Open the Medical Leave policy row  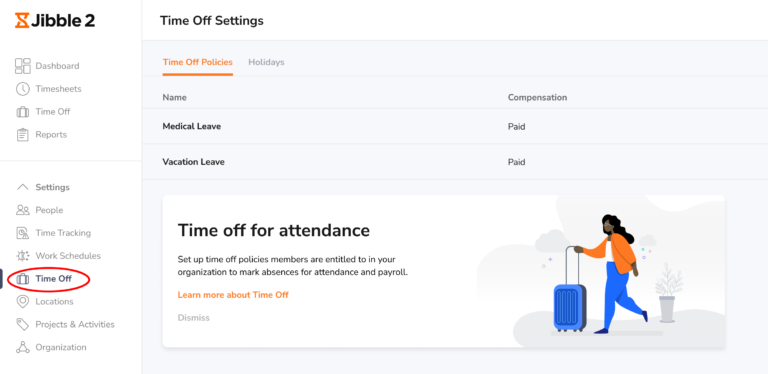[x=455, y=126]
